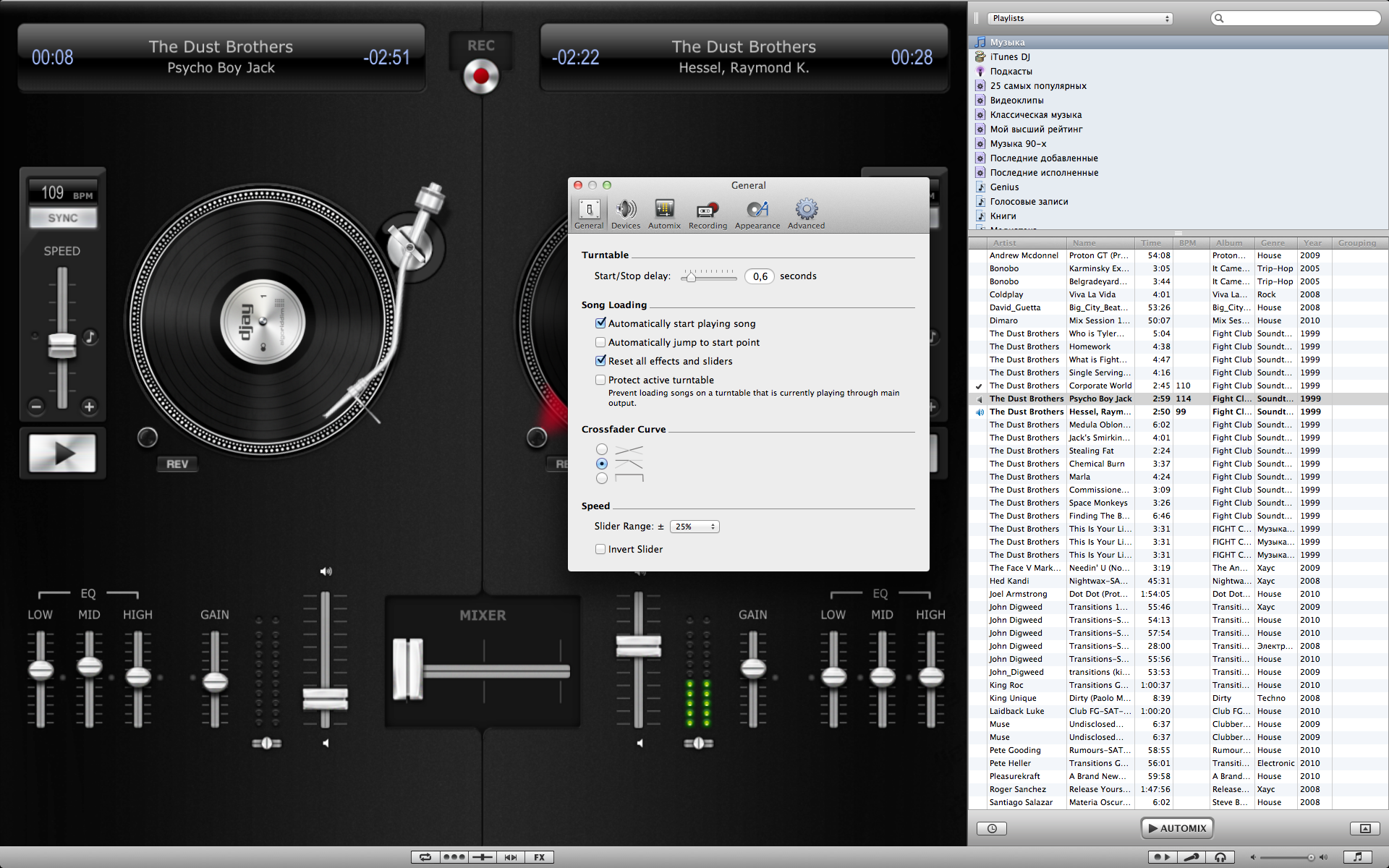
Task: Click the left deck pan balance control
Action: [x=266, y=743]
